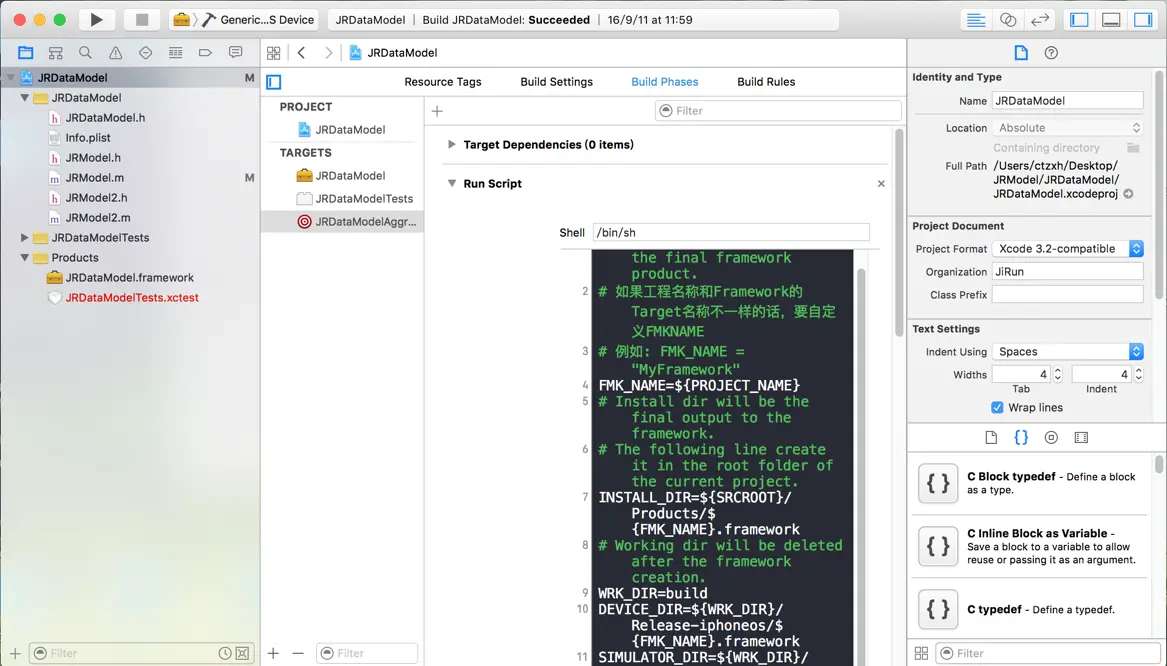Viewport: 1167px width, 666px height.
Task: Open the Project Format dropdown
Action: 1068,249
